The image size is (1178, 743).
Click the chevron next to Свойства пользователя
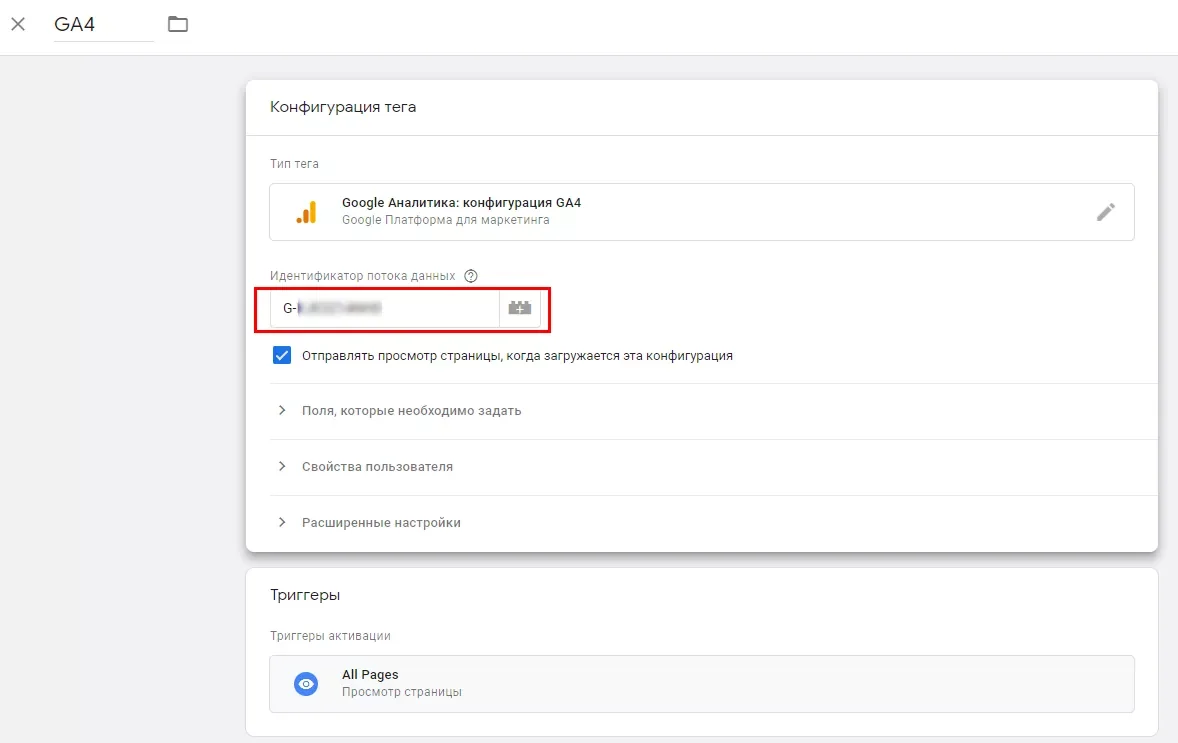click(282, 467)
